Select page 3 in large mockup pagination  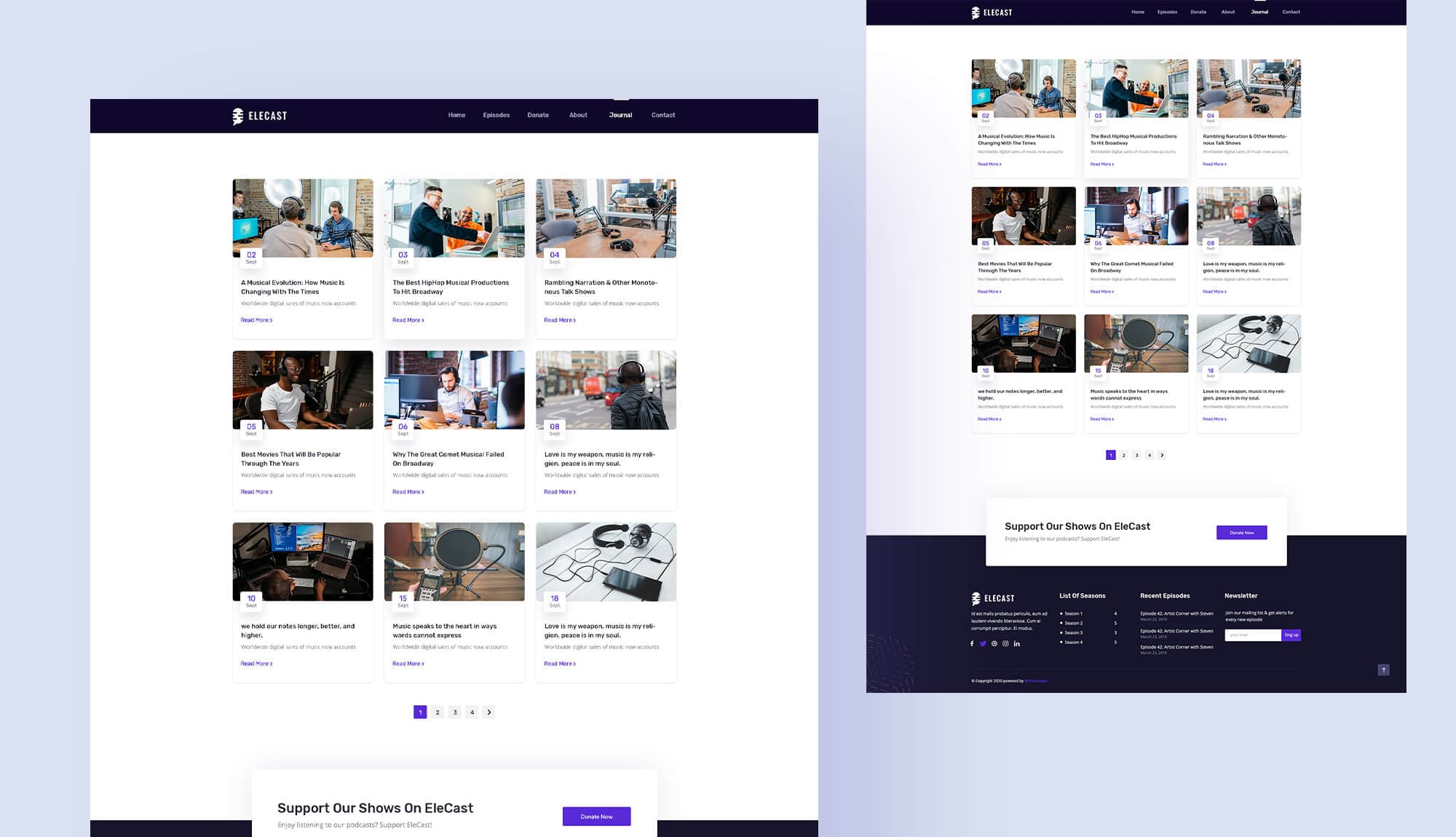point(455,712)
